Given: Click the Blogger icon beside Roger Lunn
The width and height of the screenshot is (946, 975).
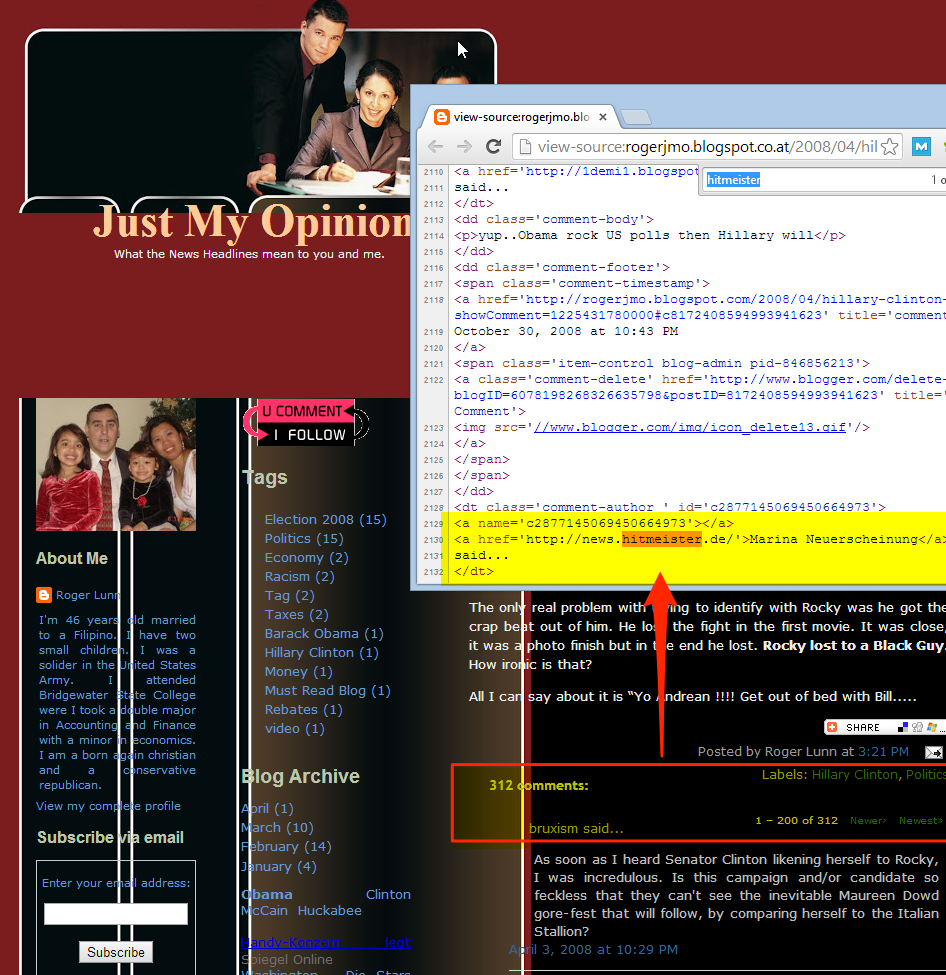Looking at the screenshot, I should [44, 595].
